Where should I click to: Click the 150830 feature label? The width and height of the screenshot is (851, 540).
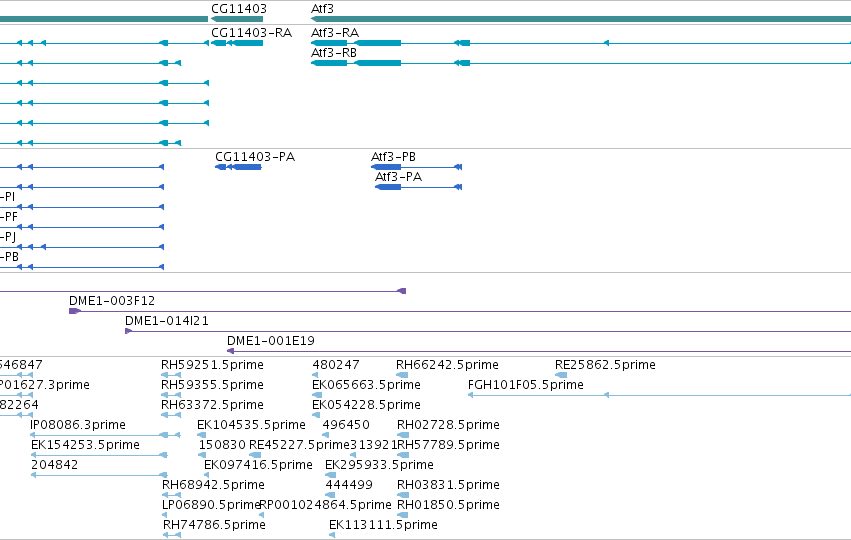coord(222,445)
